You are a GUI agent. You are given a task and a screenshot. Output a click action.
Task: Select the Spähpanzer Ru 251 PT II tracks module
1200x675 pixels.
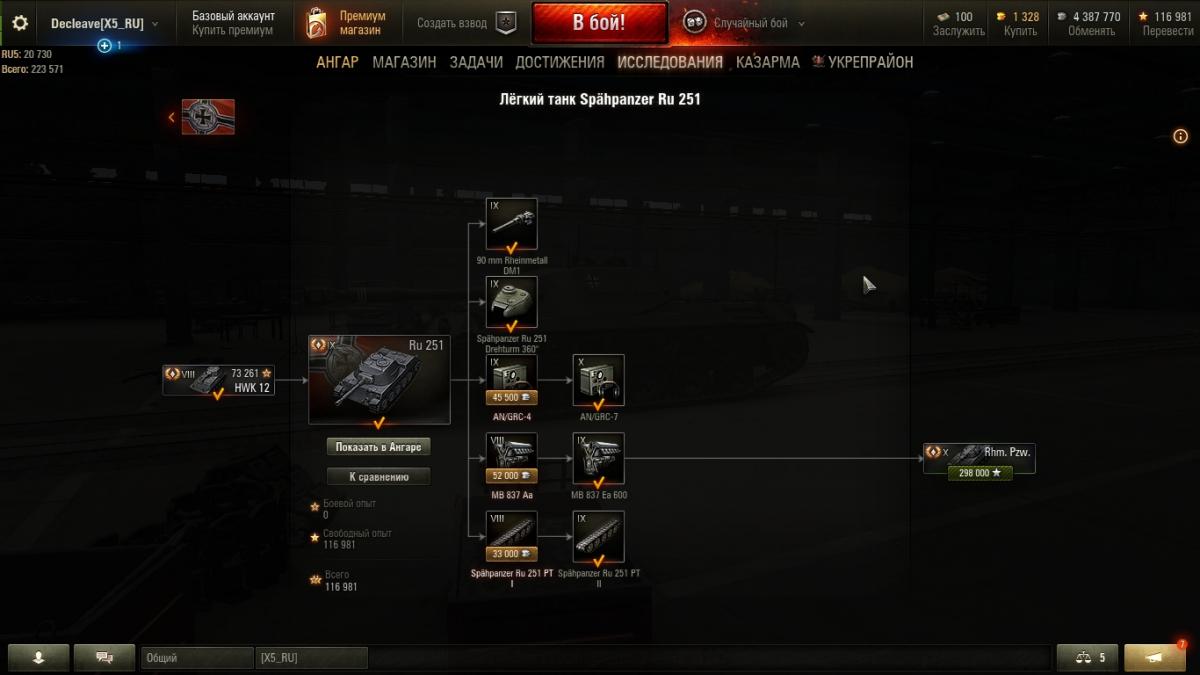[x=598, y=536]
